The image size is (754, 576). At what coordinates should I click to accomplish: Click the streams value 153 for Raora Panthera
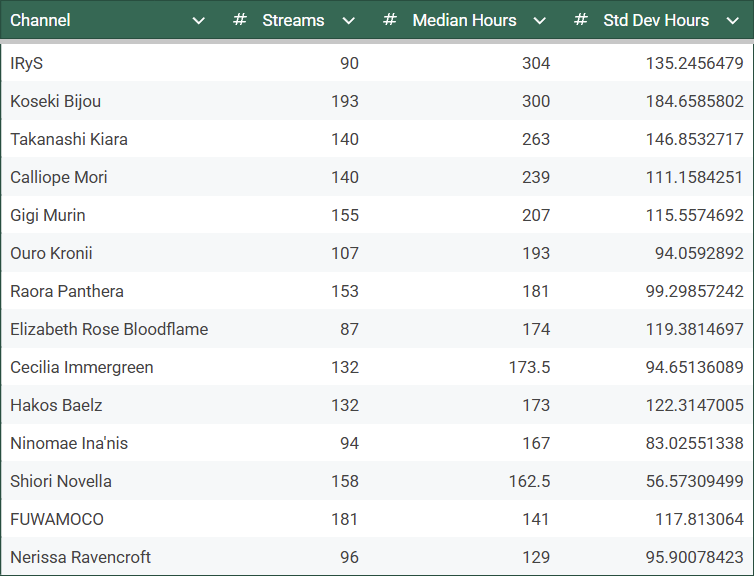[345, 291]
